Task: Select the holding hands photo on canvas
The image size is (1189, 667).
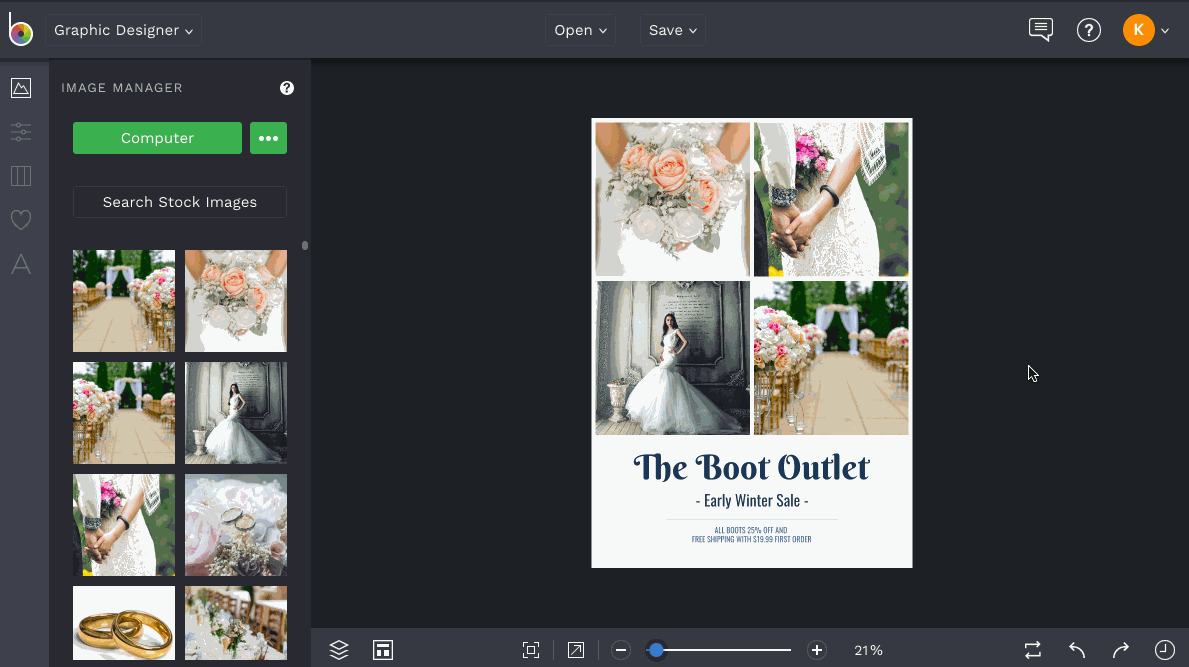Action: coord(831,199)
